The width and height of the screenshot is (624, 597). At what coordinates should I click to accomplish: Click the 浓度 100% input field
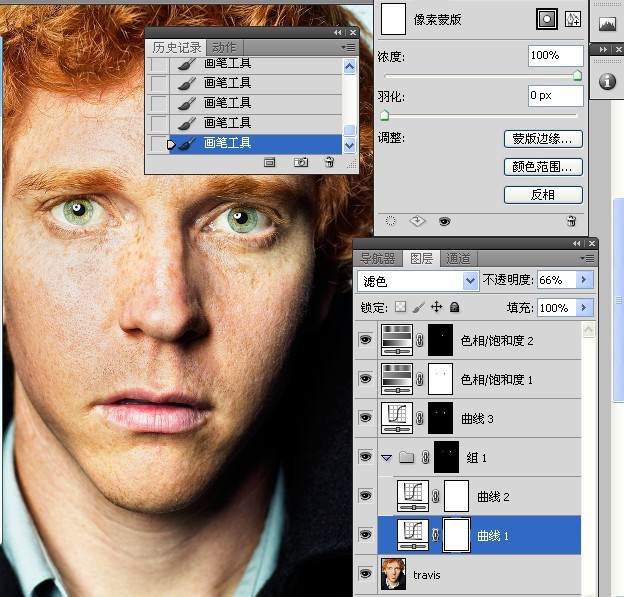556,55
